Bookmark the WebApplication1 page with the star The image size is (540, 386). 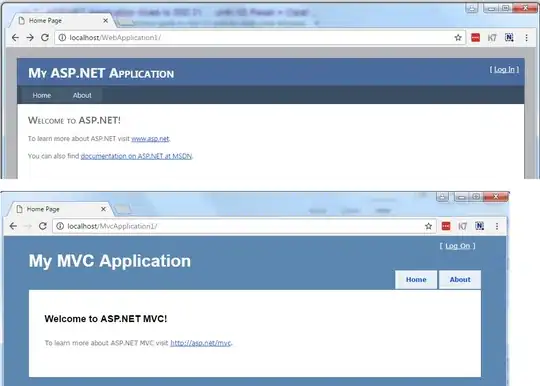coord(458,38)
